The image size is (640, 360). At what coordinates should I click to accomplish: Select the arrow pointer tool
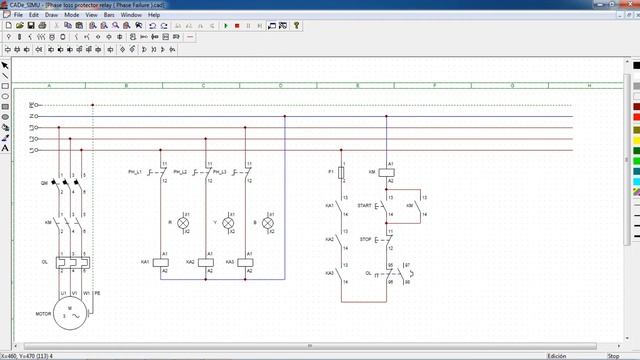(5, 66)
